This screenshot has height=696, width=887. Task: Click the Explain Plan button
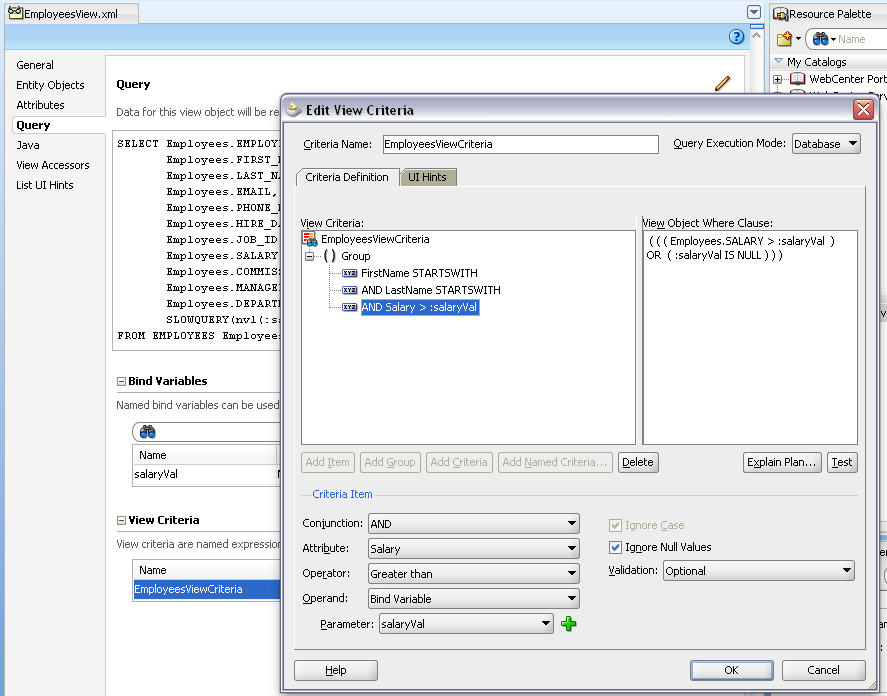click(782, 462)
